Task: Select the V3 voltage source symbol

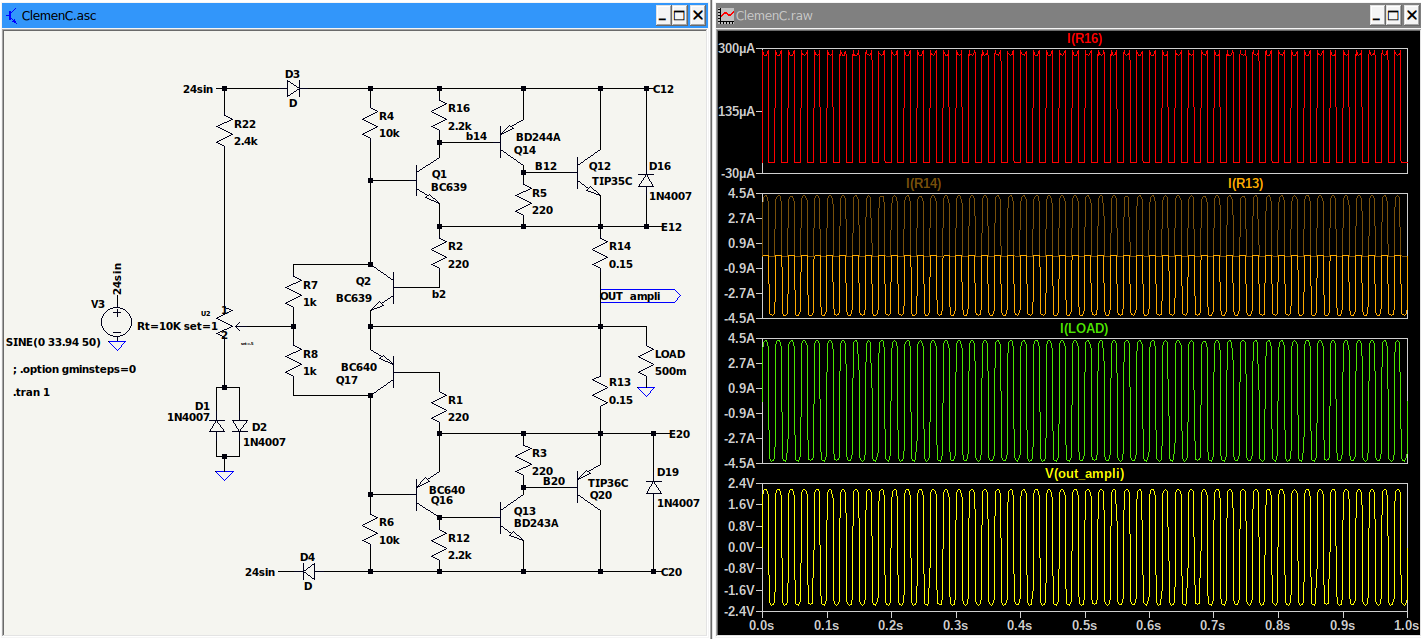Action: coord(117,319)
